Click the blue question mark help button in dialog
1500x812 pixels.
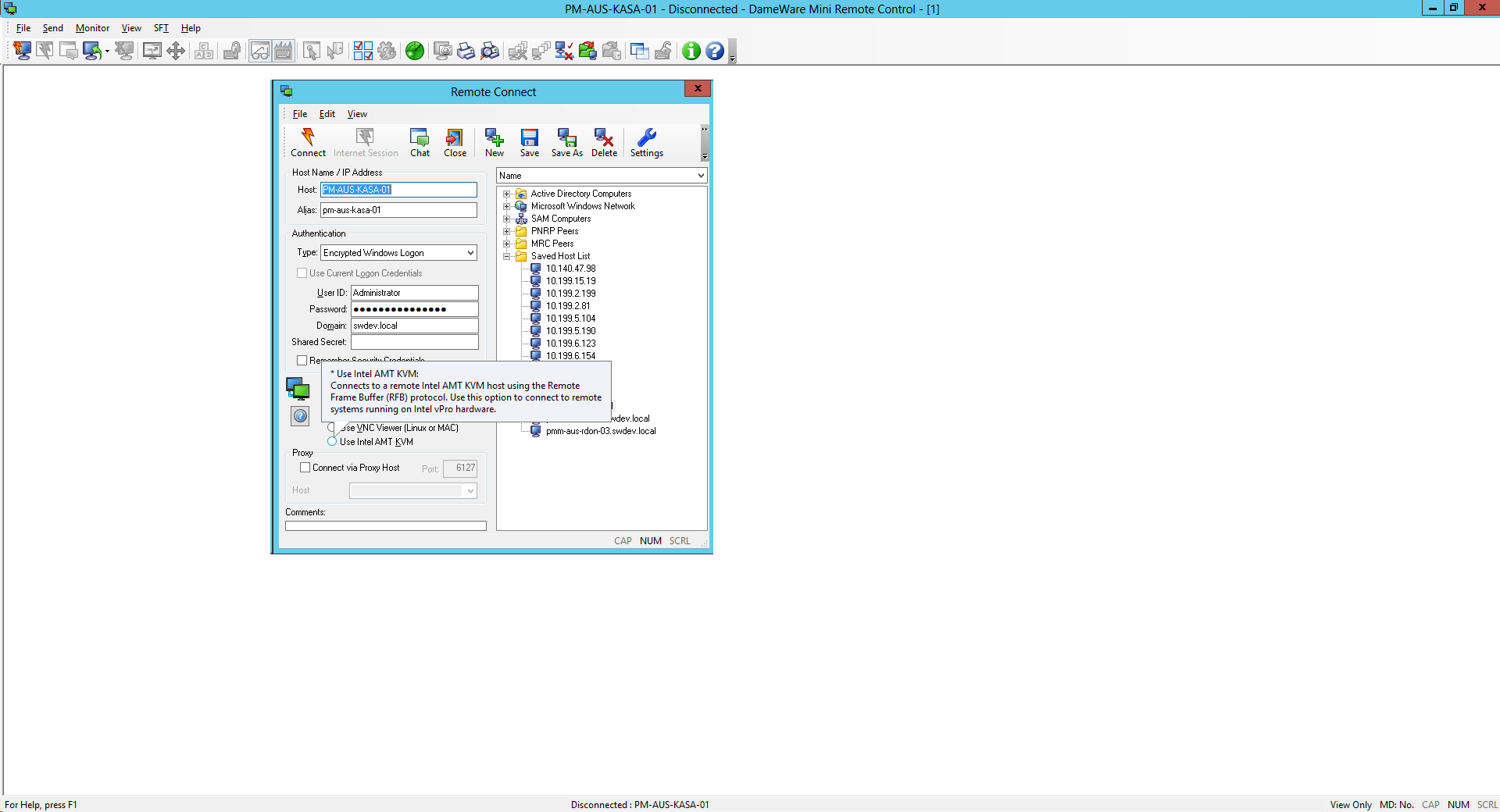pos(300,416)
